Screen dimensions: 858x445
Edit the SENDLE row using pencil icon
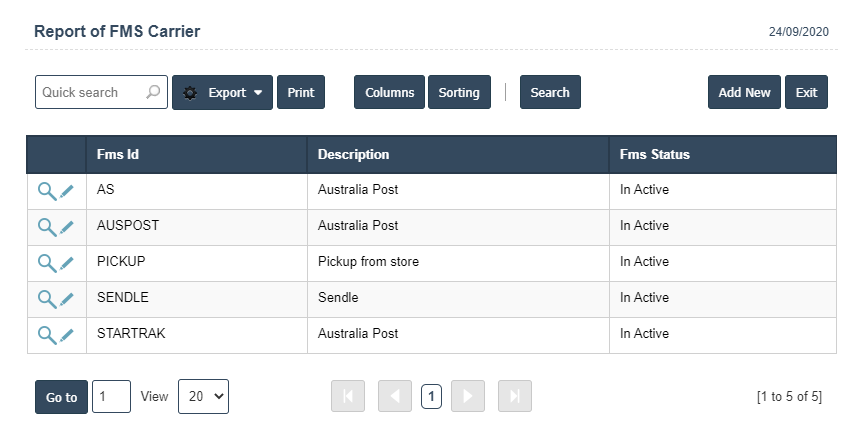[67, 299]
